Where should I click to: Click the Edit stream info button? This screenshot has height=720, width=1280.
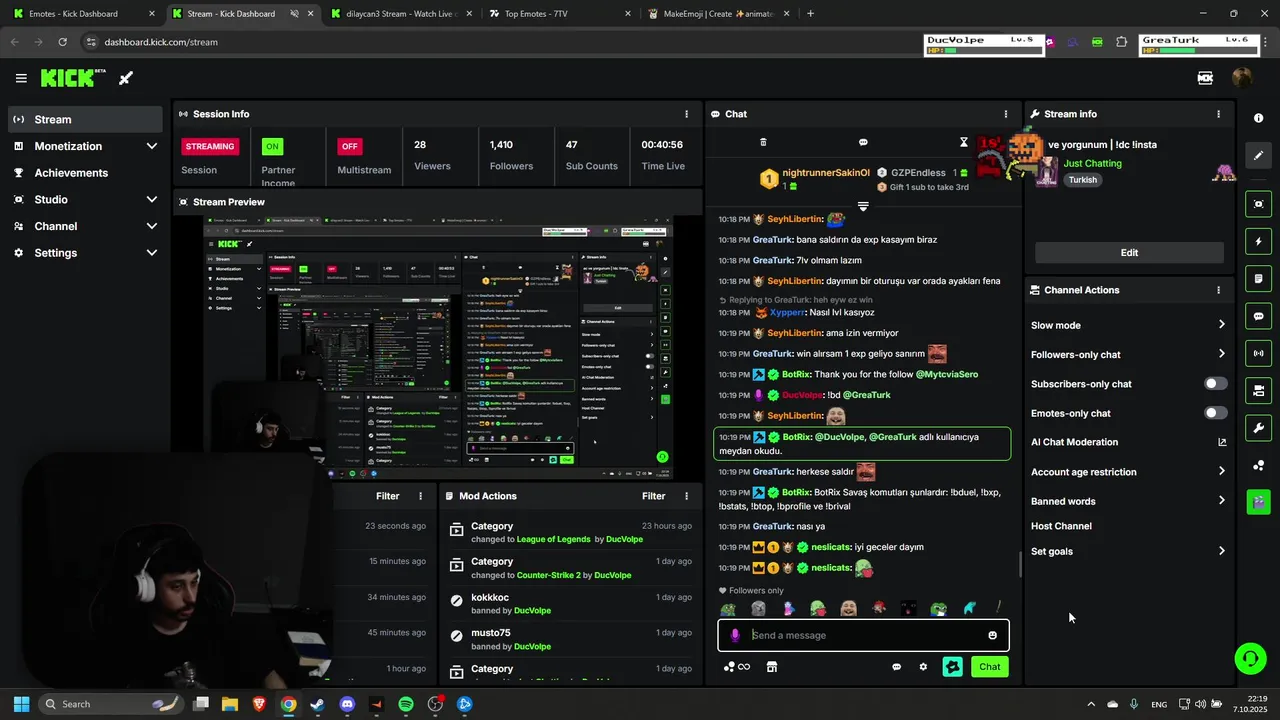pos(1129,253)
